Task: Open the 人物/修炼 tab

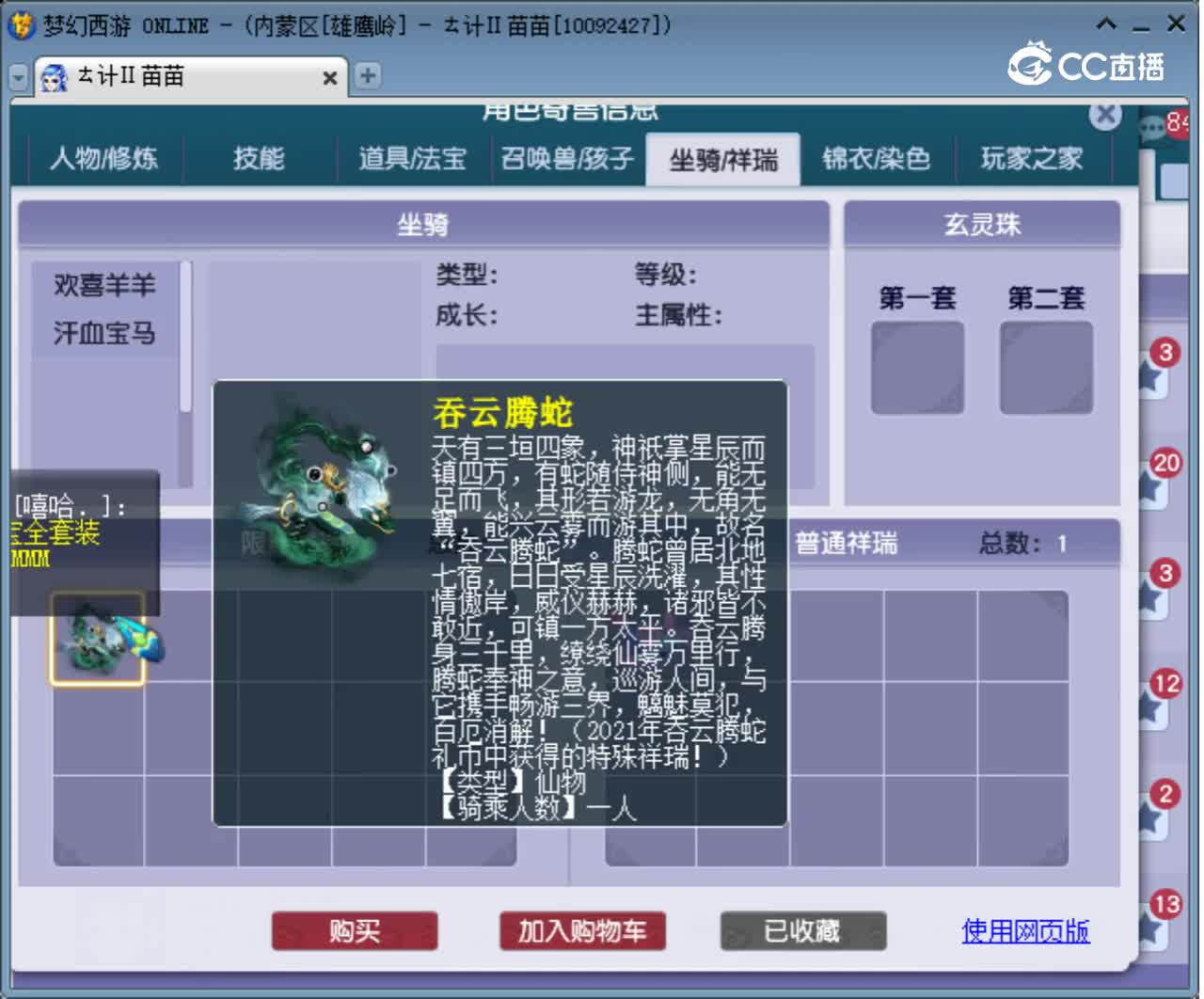Action: point(104,158)
